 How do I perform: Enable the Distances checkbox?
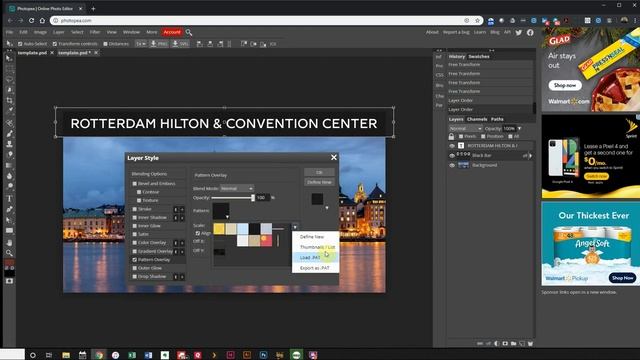[105, 44]
